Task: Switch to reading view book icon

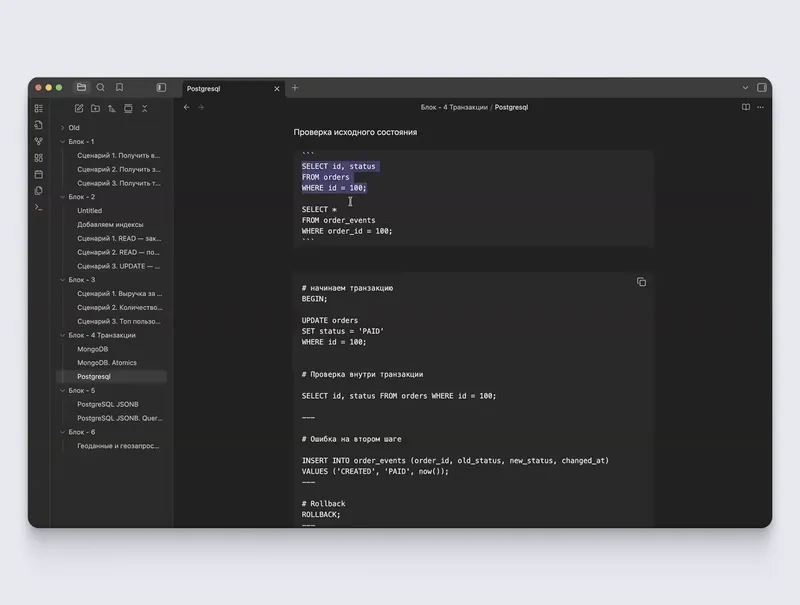Action: point(746,107)
